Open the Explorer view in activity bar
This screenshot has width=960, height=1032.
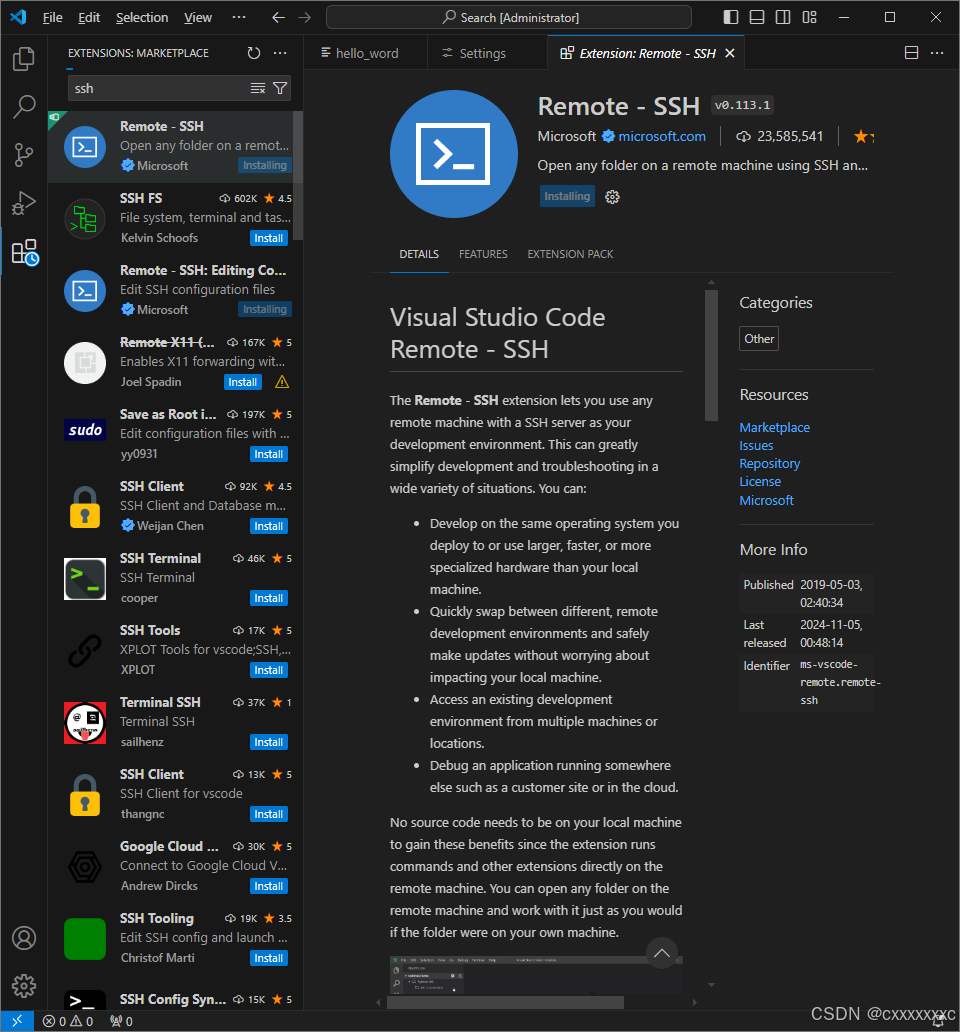tap(24, 59)
